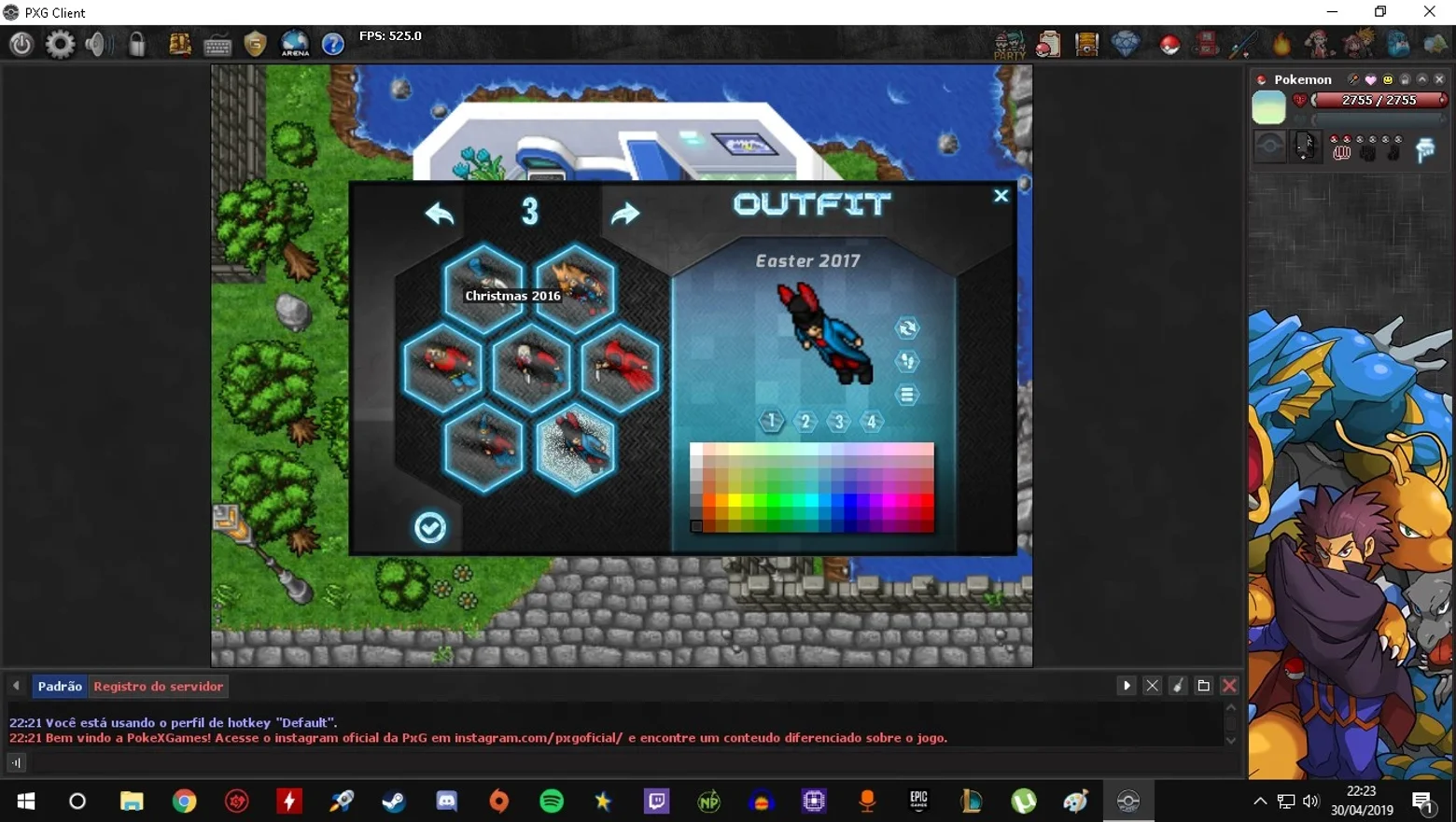
Task: Open the list icon beside outfit preview
Action: coord(906,395)
